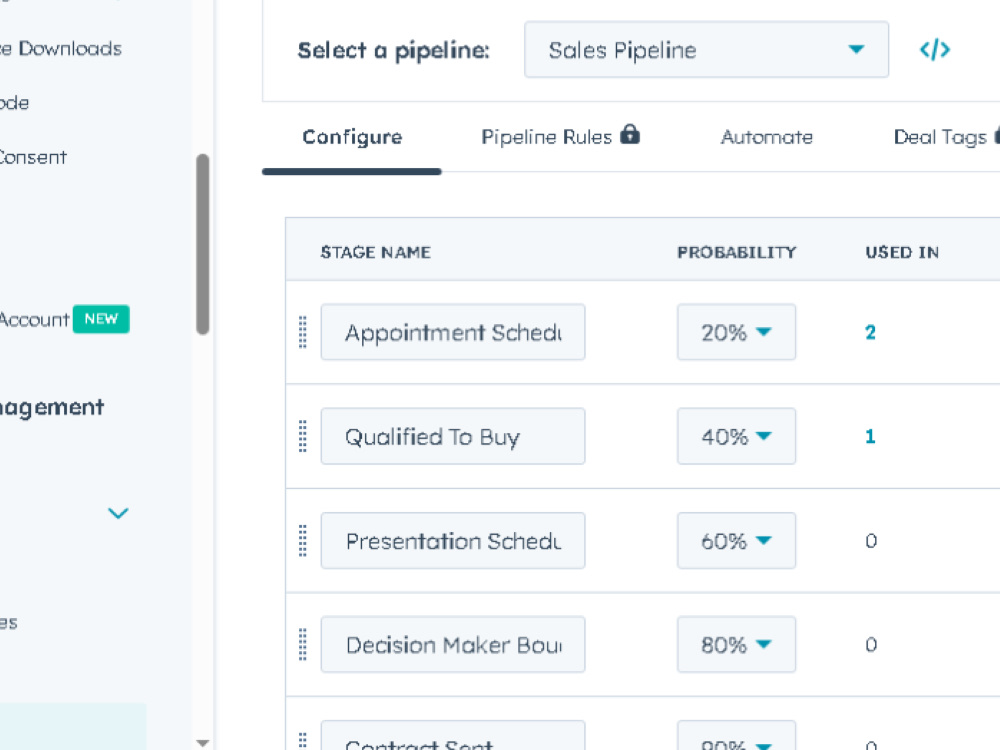Image resolution: width=1000 pixels, height=750 pixels.
Task: Expand the sidebar section chevron
Action: [118, 513]
